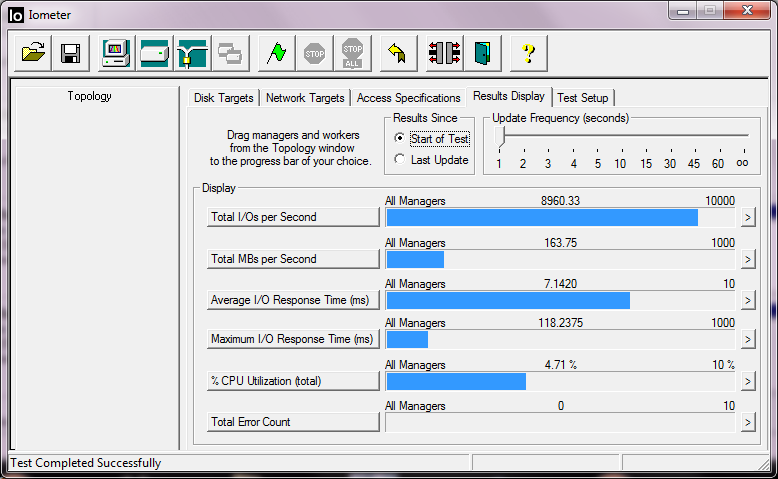Expand details for Total Error Count

[x=748, y=422]
